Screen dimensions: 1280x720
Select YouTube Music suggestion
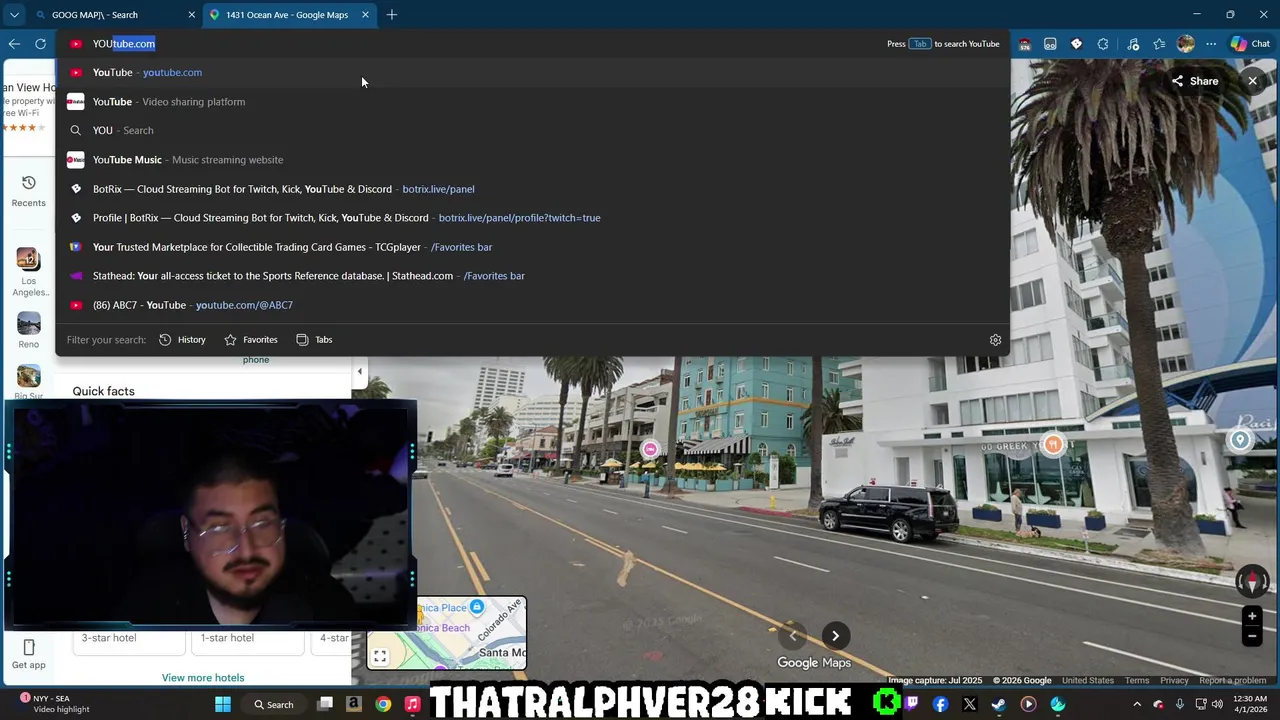click(x=532, y=159)
